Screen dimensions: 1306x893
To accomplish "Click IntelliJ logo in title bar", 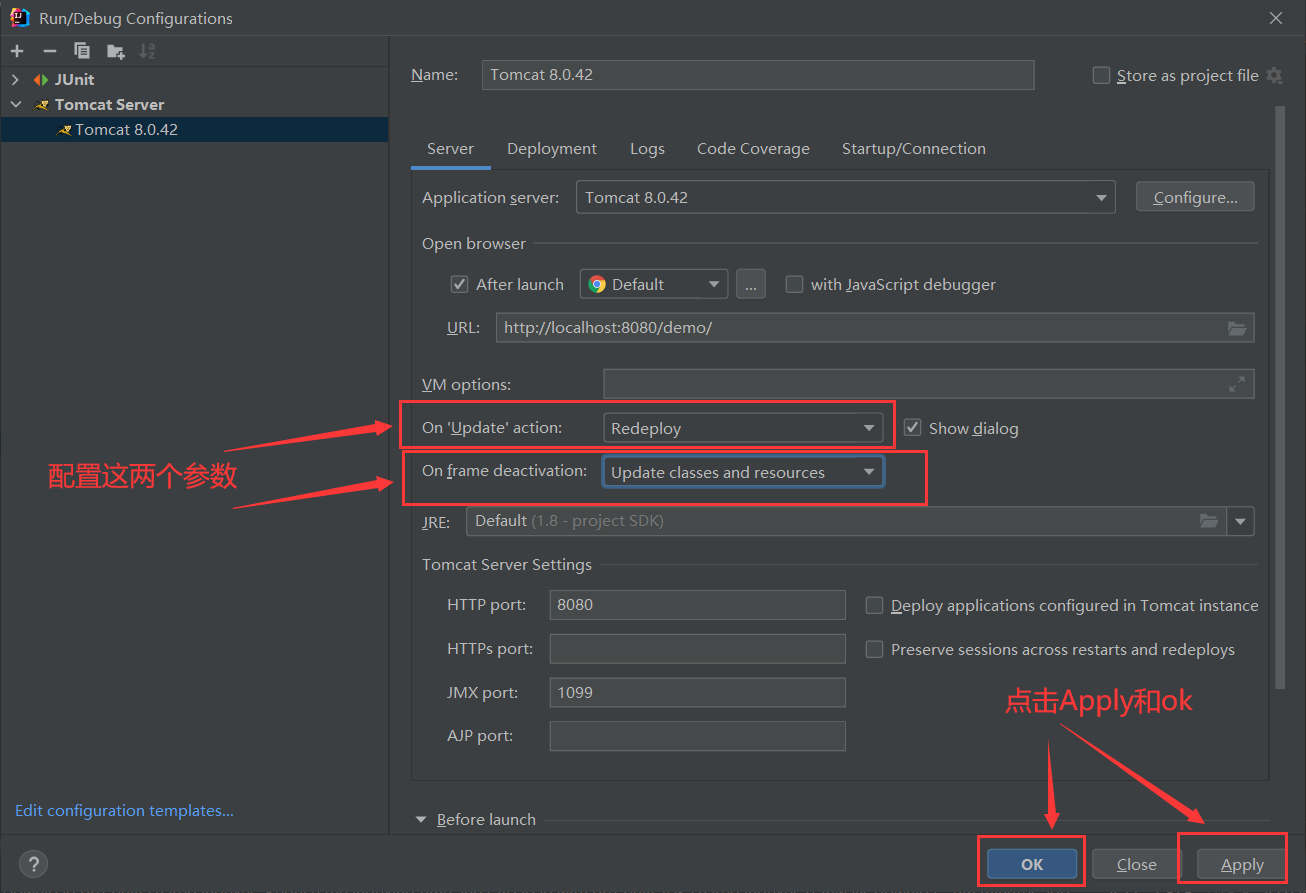I will [19, 17].
